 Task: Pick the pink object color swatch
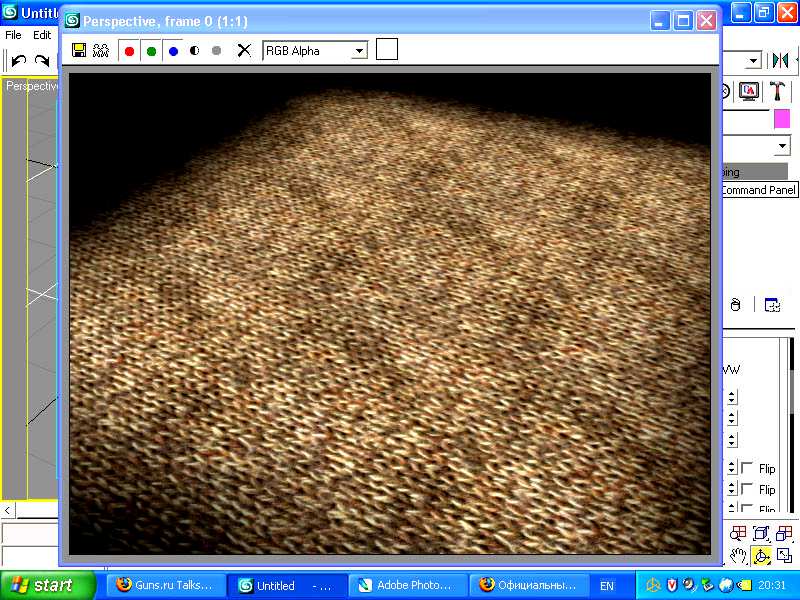pos(781,119)
